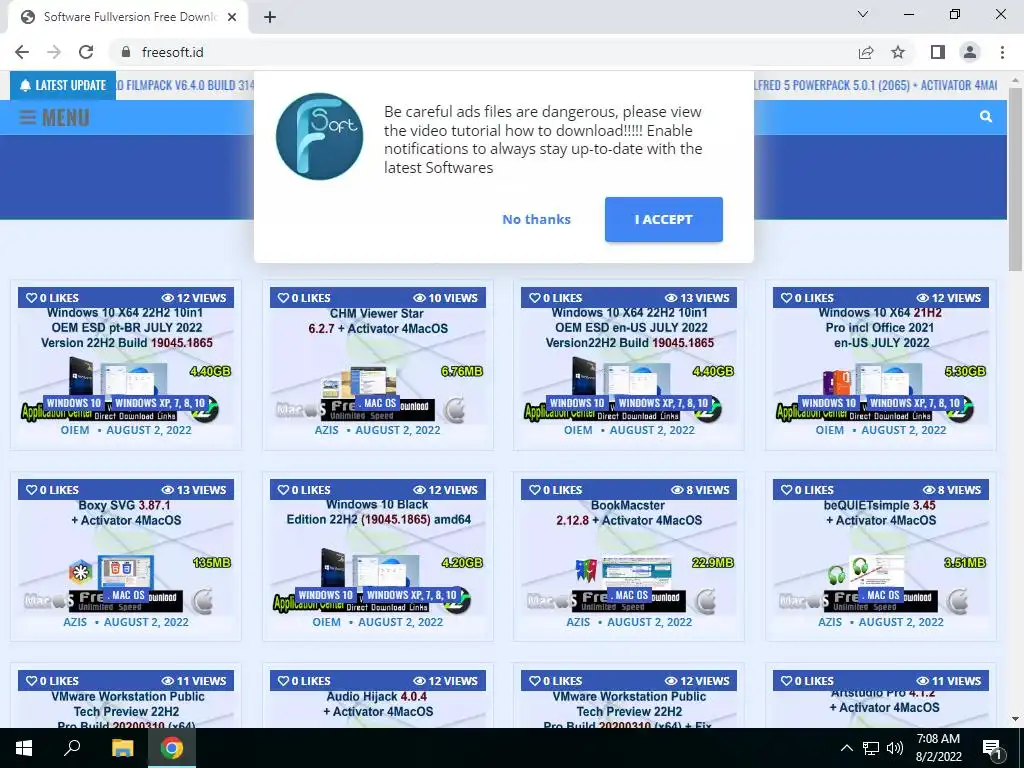
Task: Open Windows taskbar search
Action: coord(72,748)
